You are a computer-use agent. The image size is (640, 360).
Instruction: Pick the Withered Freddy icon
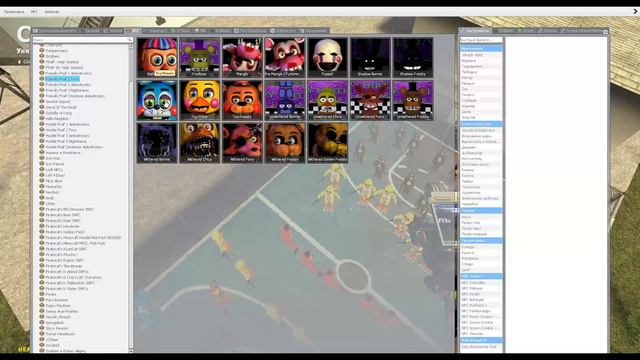click(285, 143)
